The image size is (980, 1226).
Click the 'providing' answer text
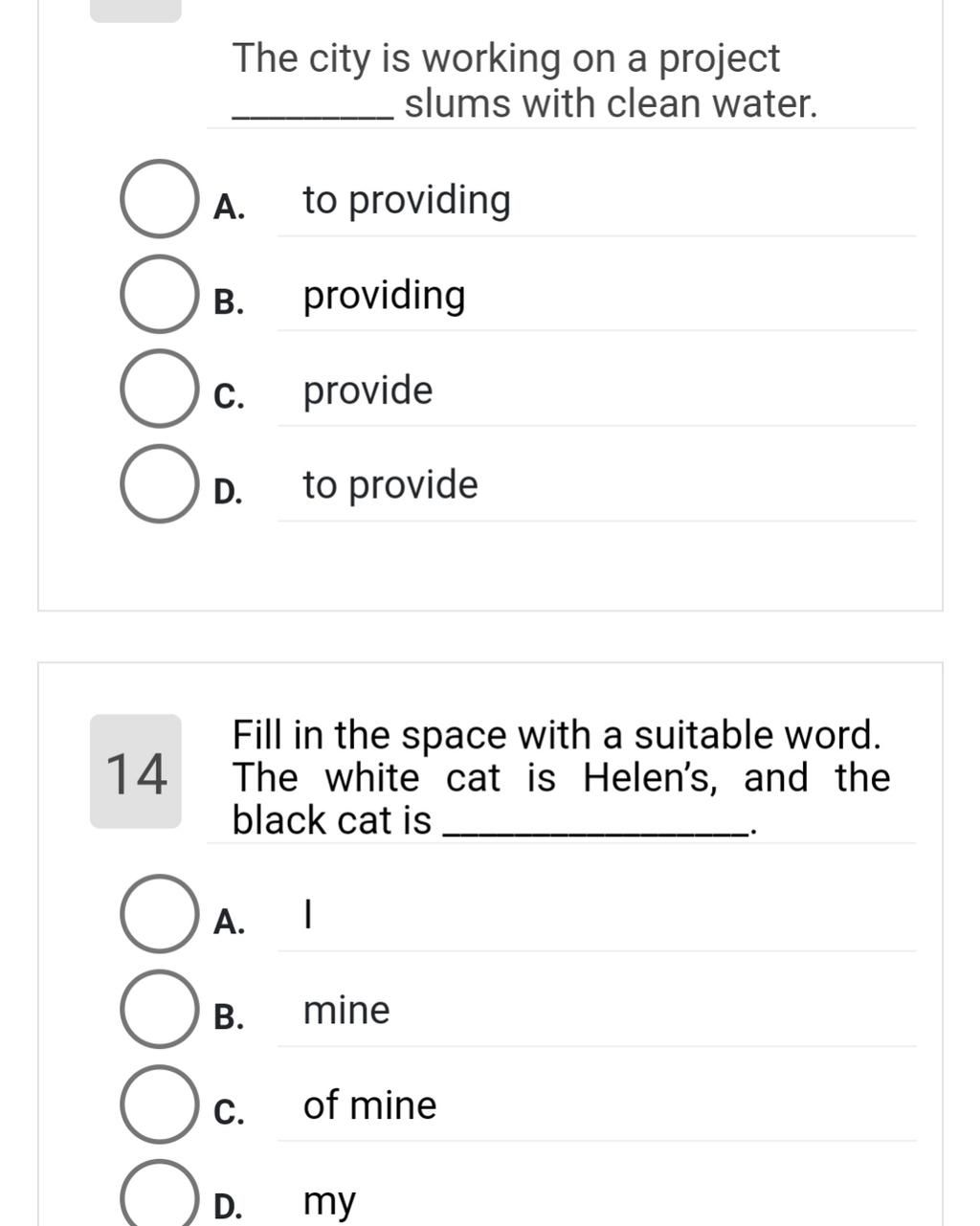(x=384, y=296)
